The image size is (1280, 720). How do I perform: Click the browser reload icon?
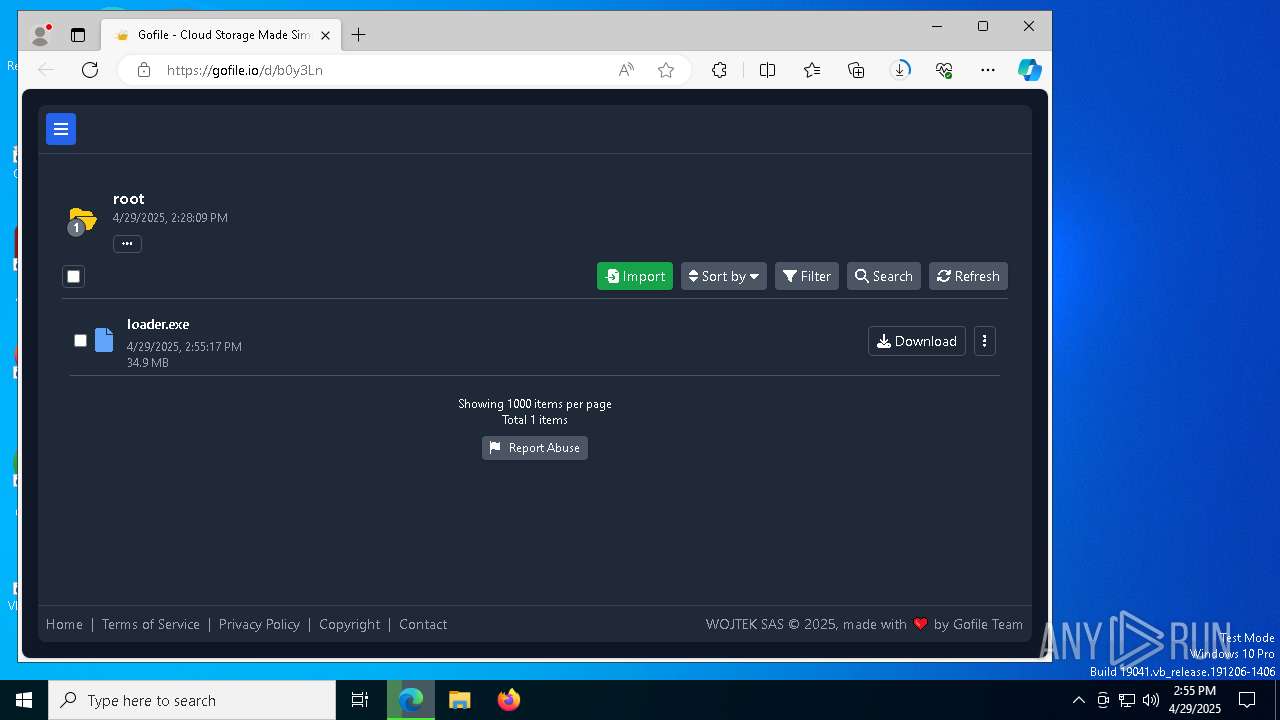coord(90,70)
